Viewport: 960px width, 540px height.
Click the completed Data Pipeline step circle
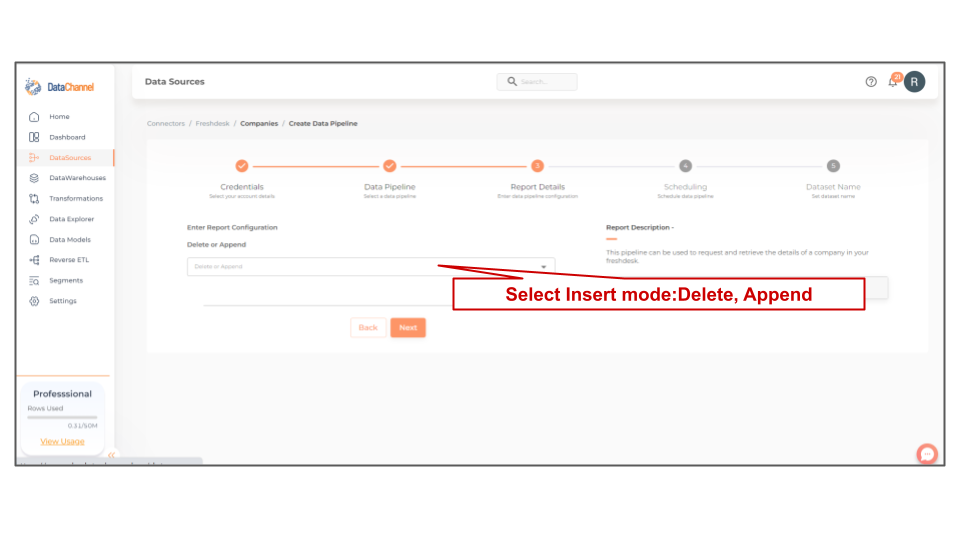click(389, 166)
